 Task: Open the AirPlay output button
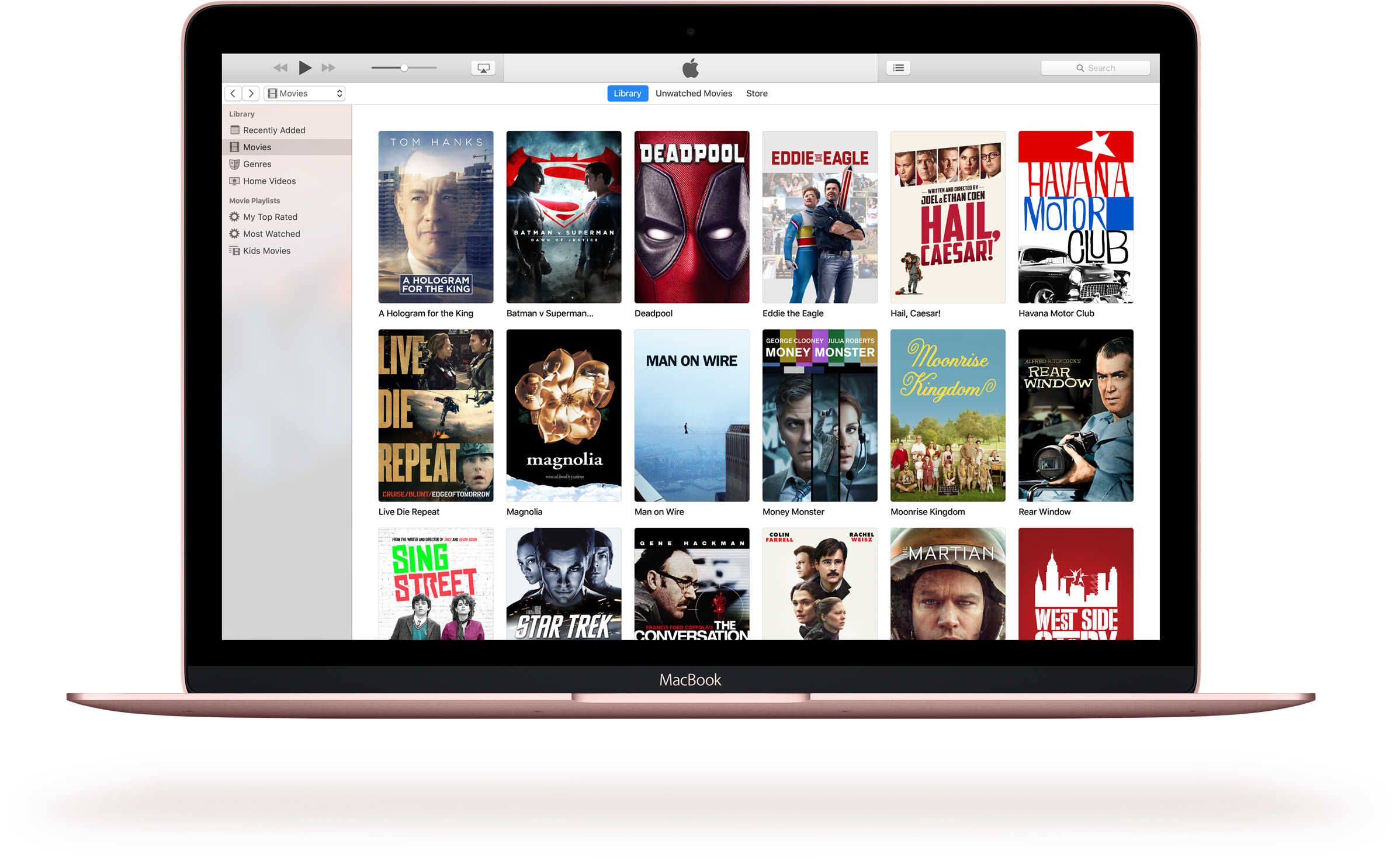click(483, 68)
